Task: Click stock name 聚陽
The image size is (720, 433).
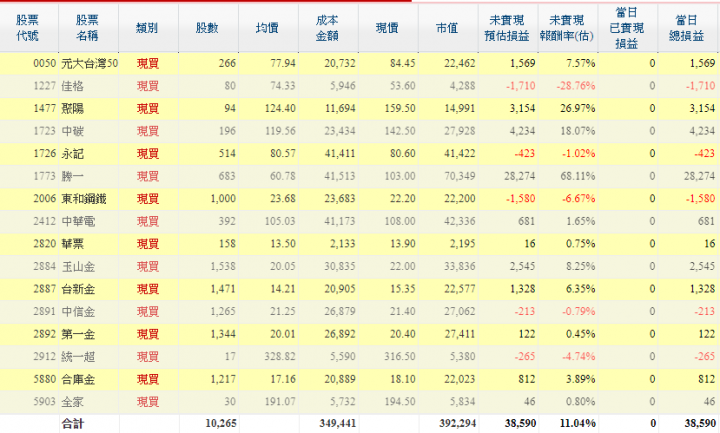Action: click(73, 108)
